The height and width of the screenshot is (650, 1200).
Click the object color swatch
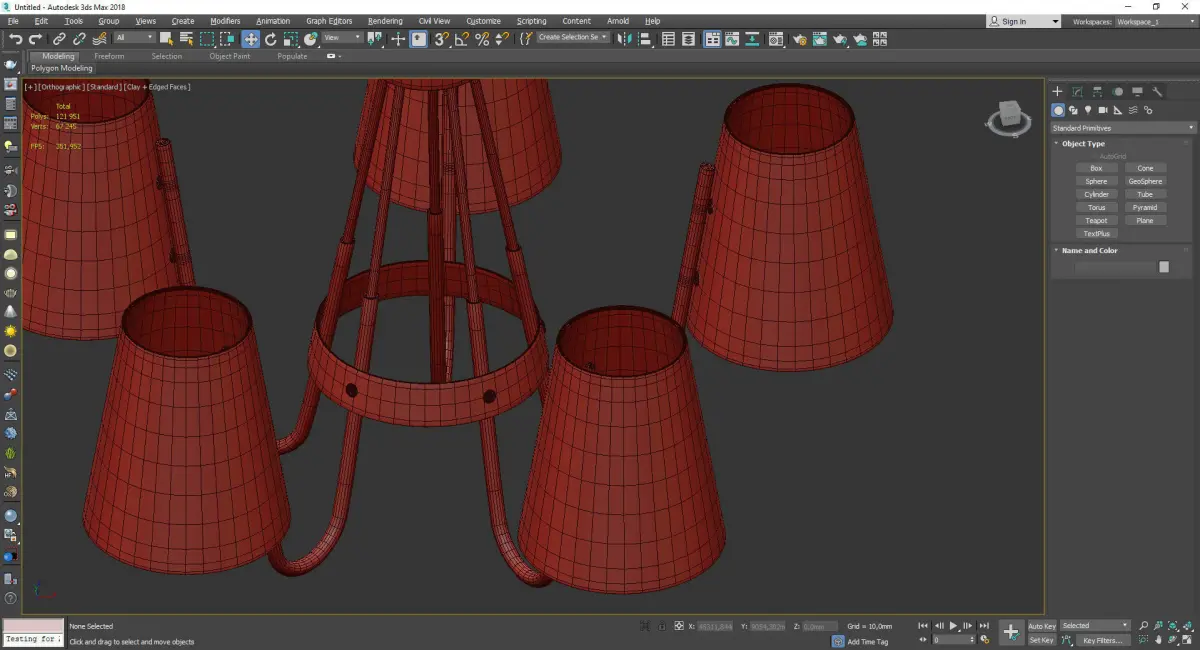click(x=1163, y=267)
